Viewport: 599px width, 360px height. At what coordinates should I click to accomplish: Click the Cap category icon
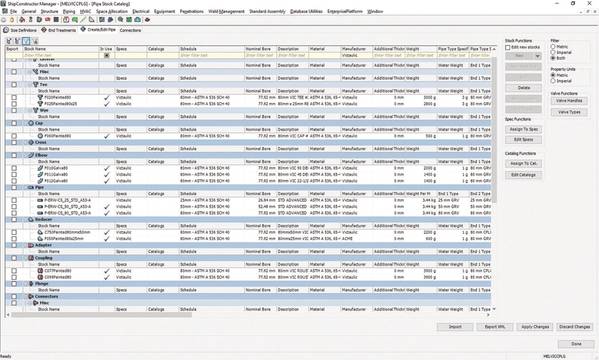point(31,123)
